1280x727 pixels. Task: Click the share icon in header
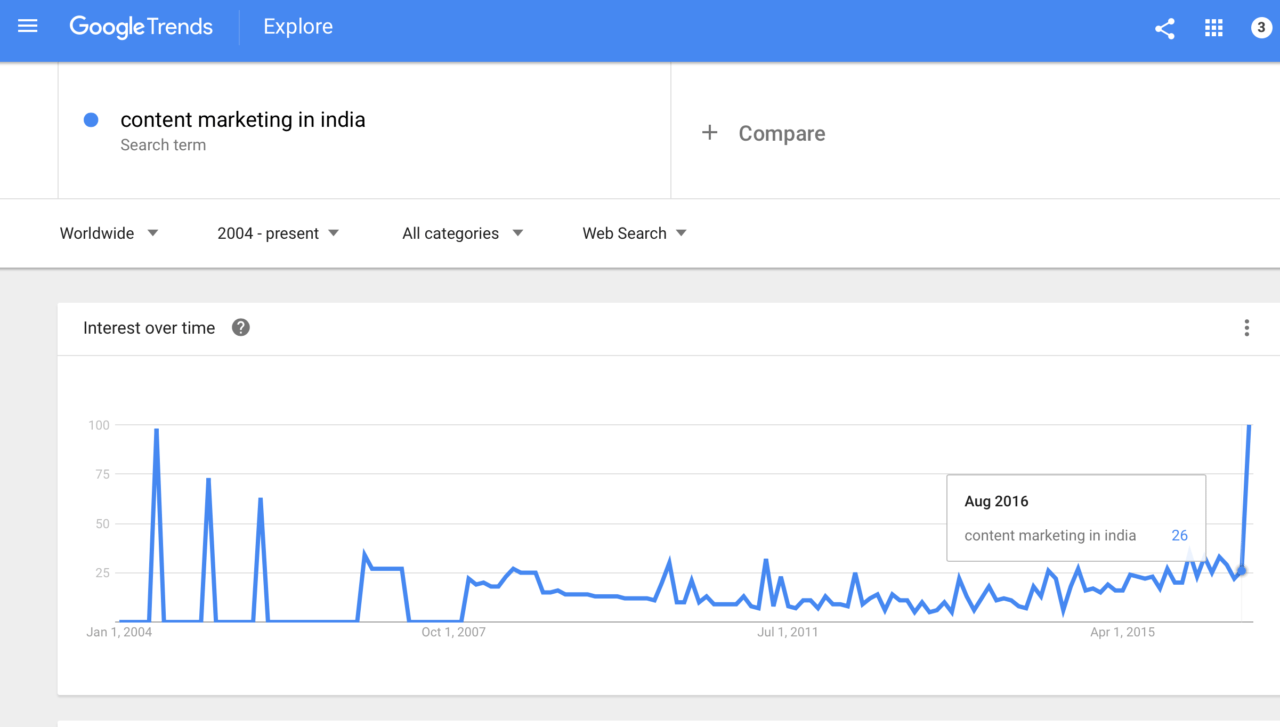(x=1164, y=28)
